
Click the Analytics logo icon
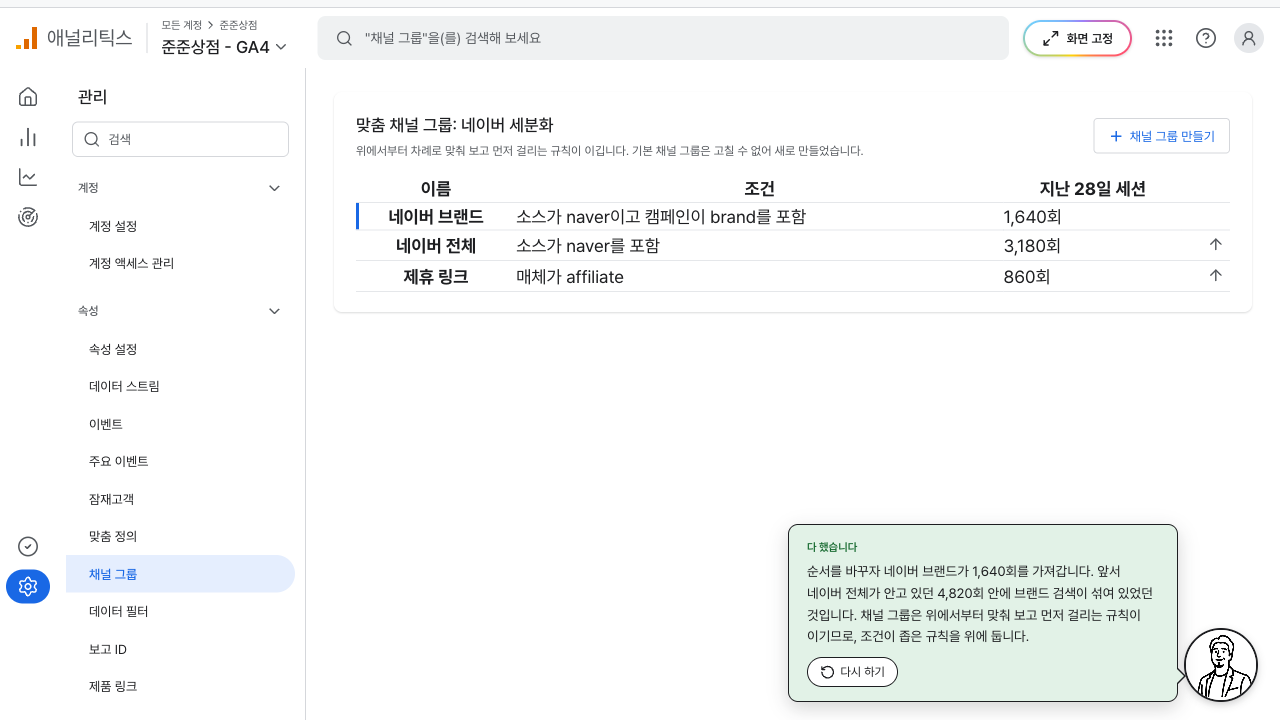[27, 38]
